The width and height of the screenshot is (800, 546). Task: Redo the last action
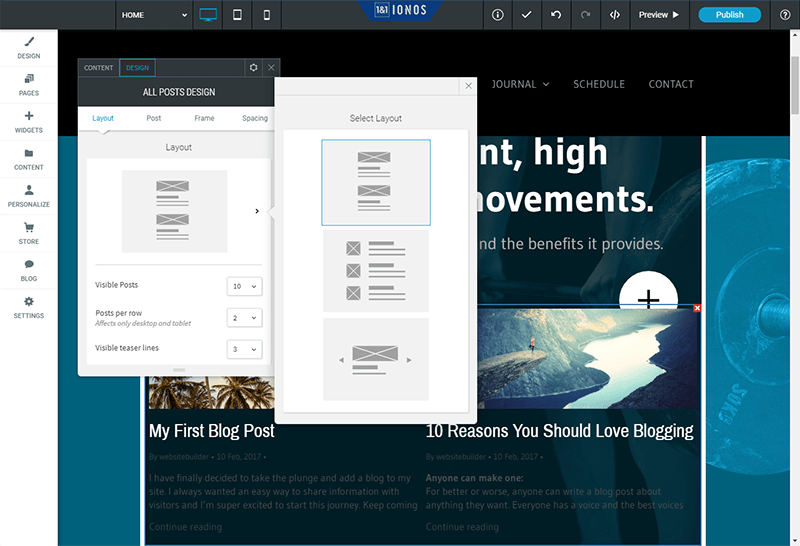(x=585, y=15)
